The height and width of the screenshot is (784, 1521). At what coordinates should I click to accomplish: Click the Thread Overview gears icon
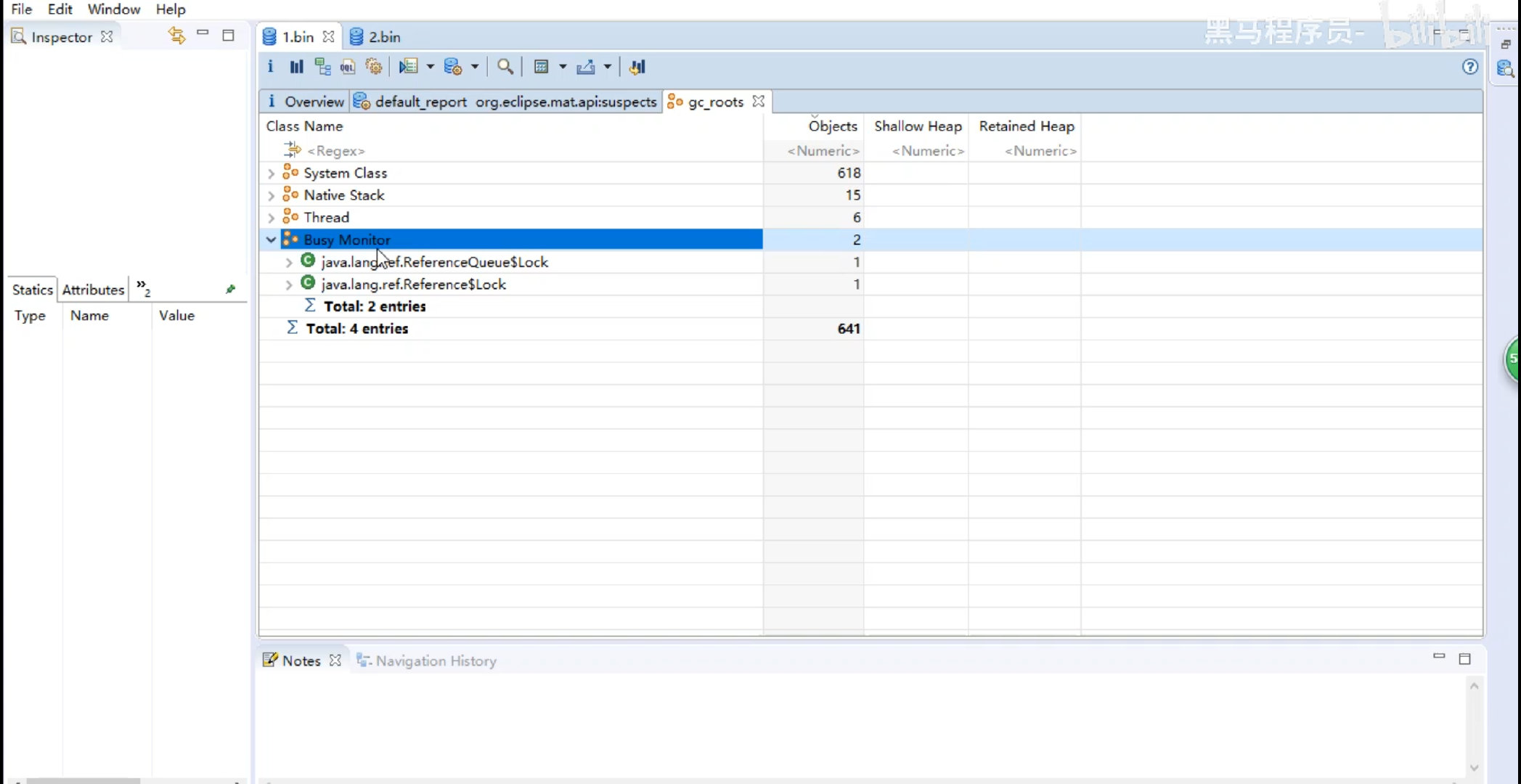click(x=374, y=67)
